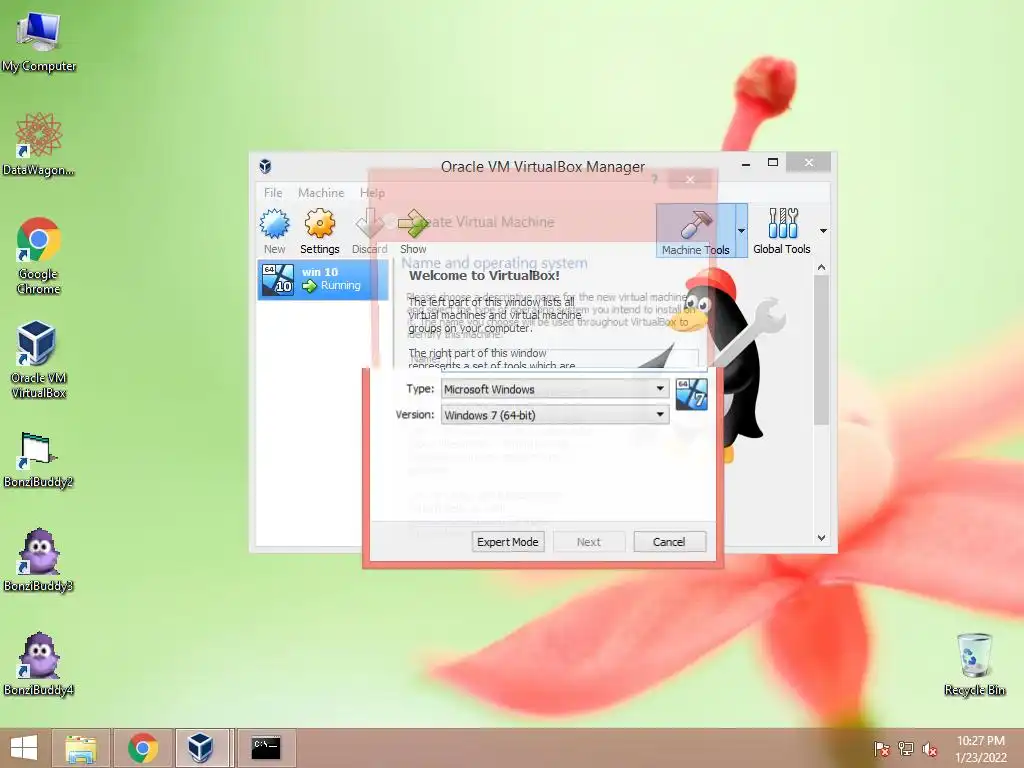Viewport: 1024px width, 768px height.
Task: Click the VirtualBox taskbar icon
Action: (200, 748)
